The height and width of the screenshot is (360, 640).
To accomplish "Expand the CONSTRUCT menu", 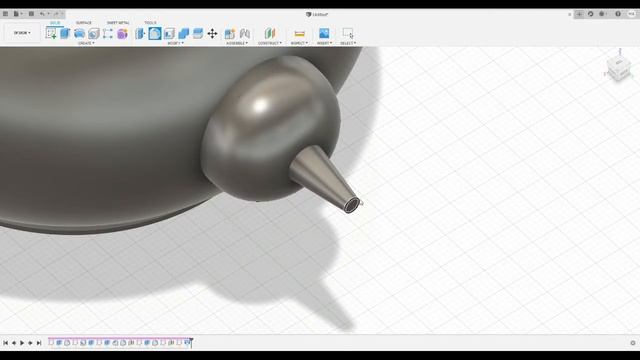I will click(x=270, y=43).
